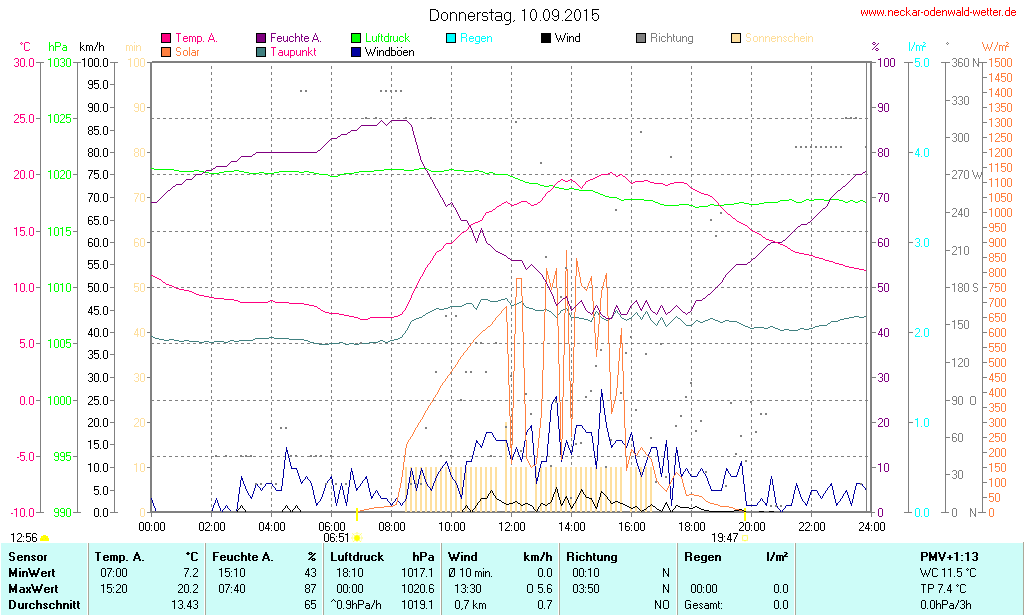Click the orange Solar legend square

tap(166, 52)
